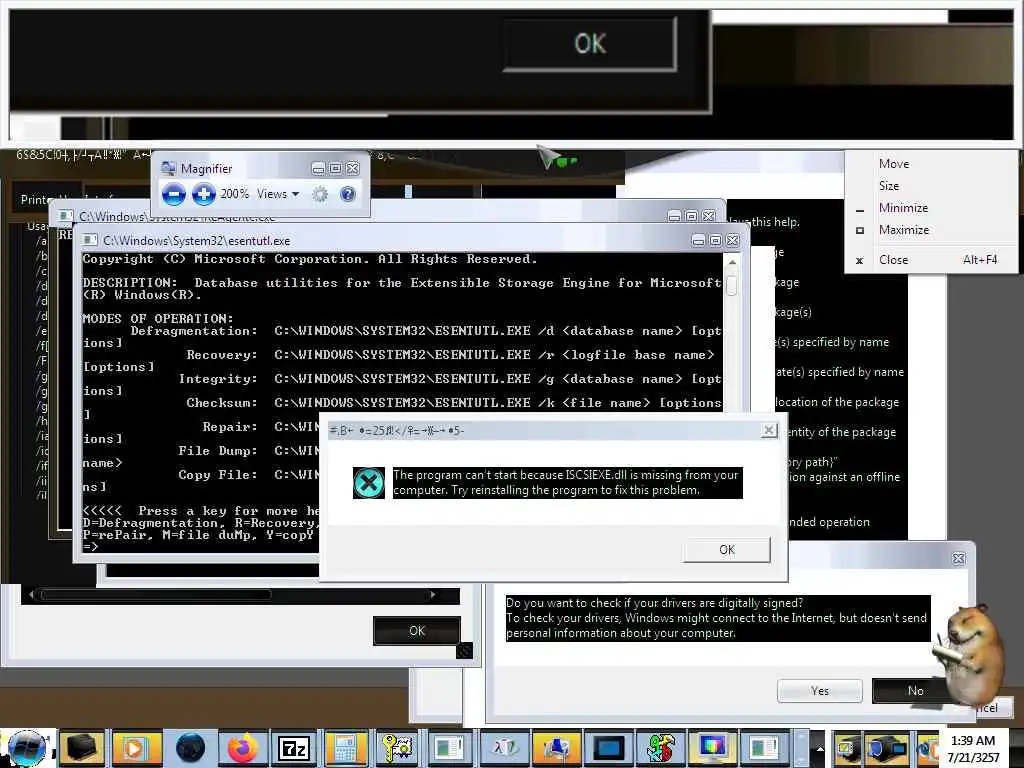Open the color display monitor taskbar icon
1024x768 pixels.
(x=712, y=748)
